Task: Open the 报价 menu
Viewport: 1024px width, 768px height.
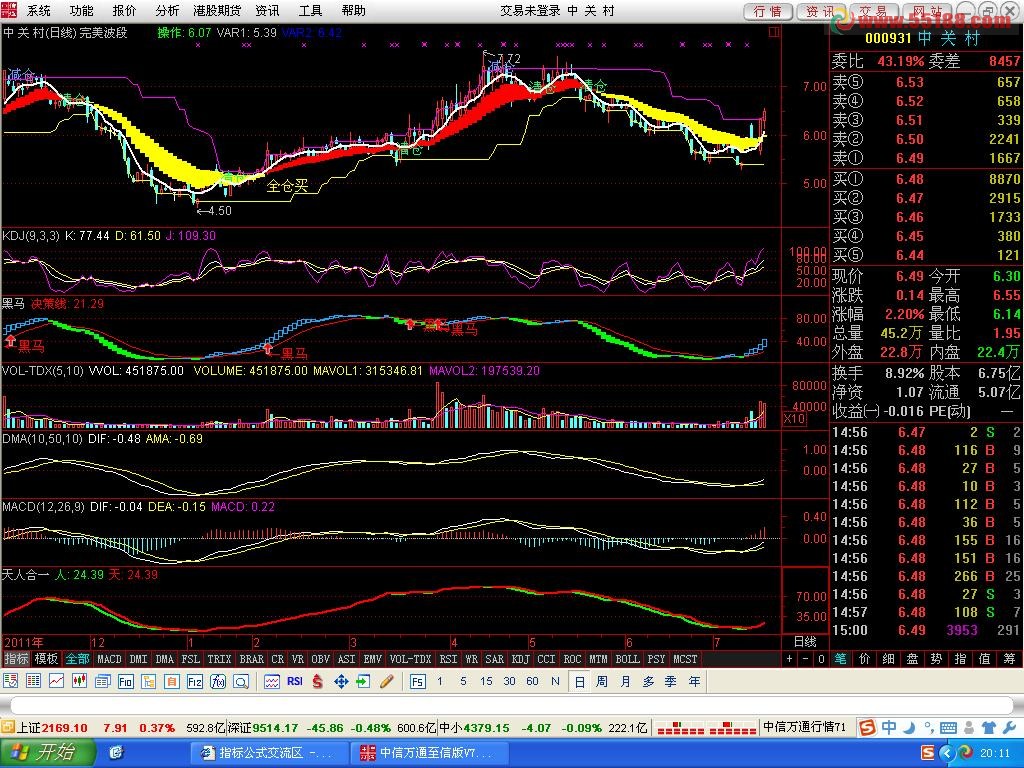Action: point(125,10)
